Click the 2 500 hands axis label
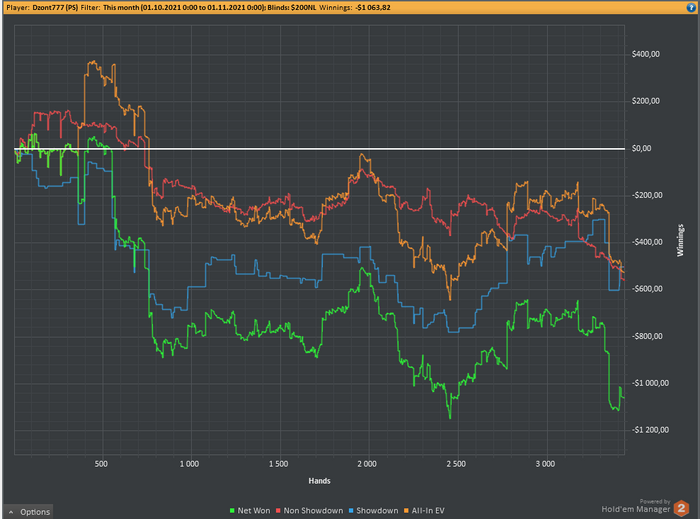This screenshot has width=700, height=519. point(456,464)
